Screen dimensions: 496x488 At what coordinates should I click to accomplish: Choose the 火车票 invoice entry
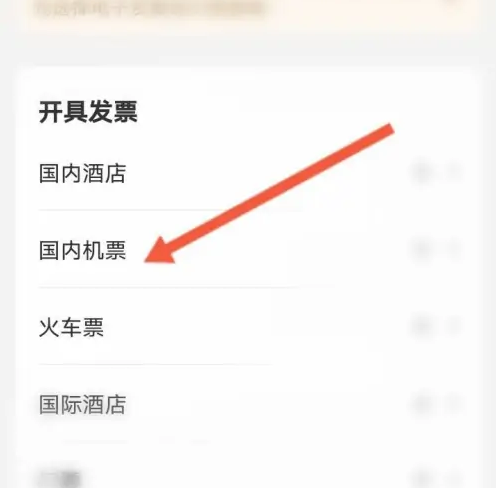coord(71,327)
